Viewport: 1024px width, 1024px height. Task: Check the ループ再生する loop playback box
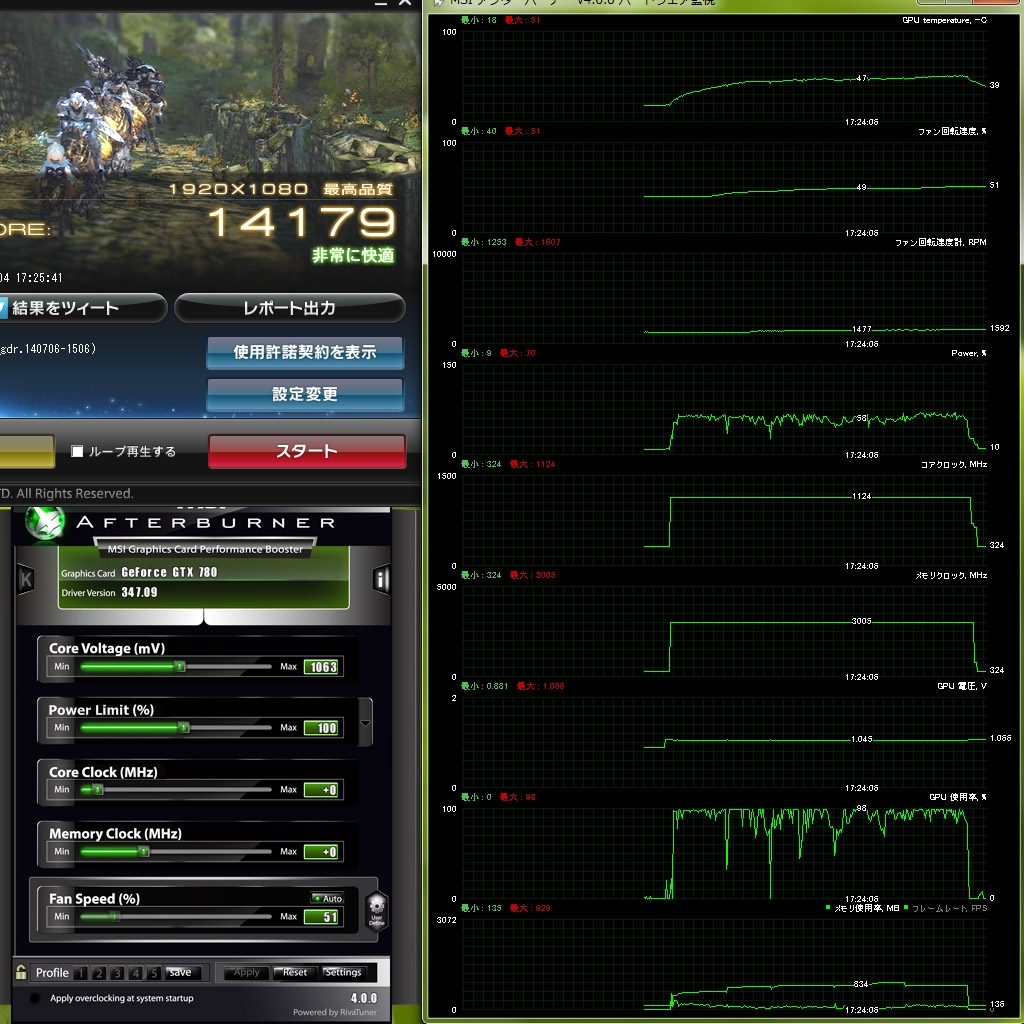point(77,451)
